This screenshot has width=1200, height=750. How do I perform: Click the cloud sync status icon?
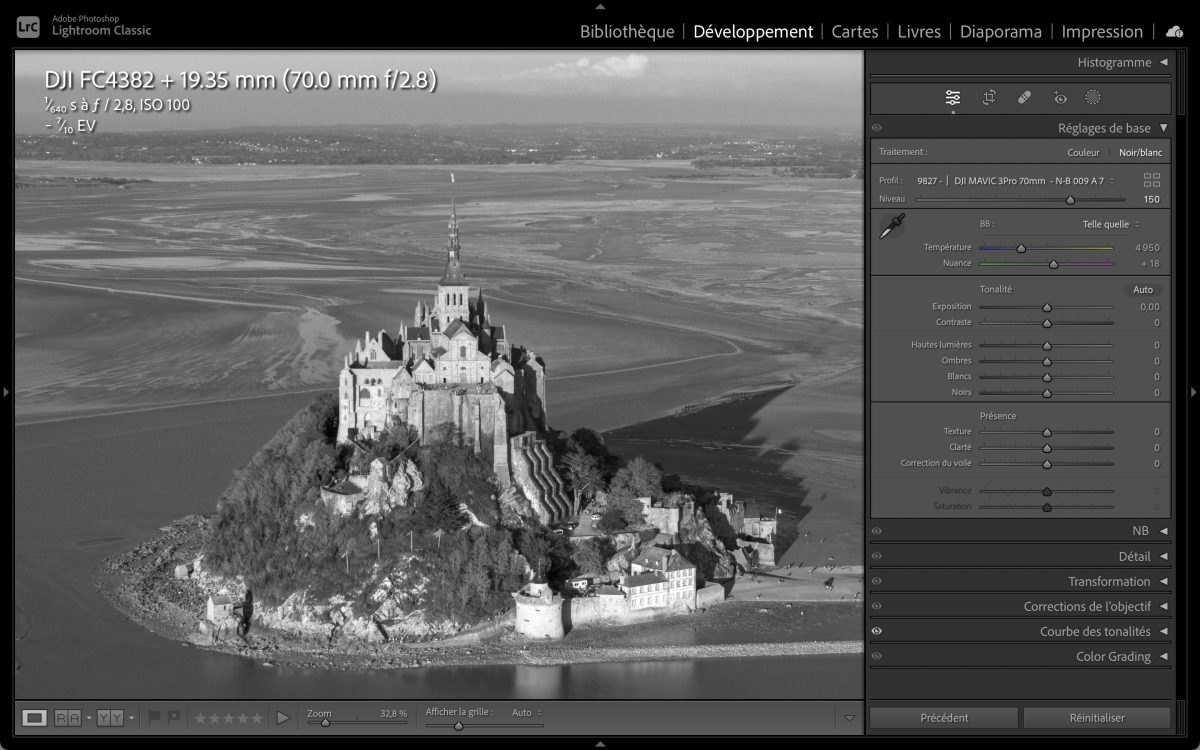click(1174, 32)
